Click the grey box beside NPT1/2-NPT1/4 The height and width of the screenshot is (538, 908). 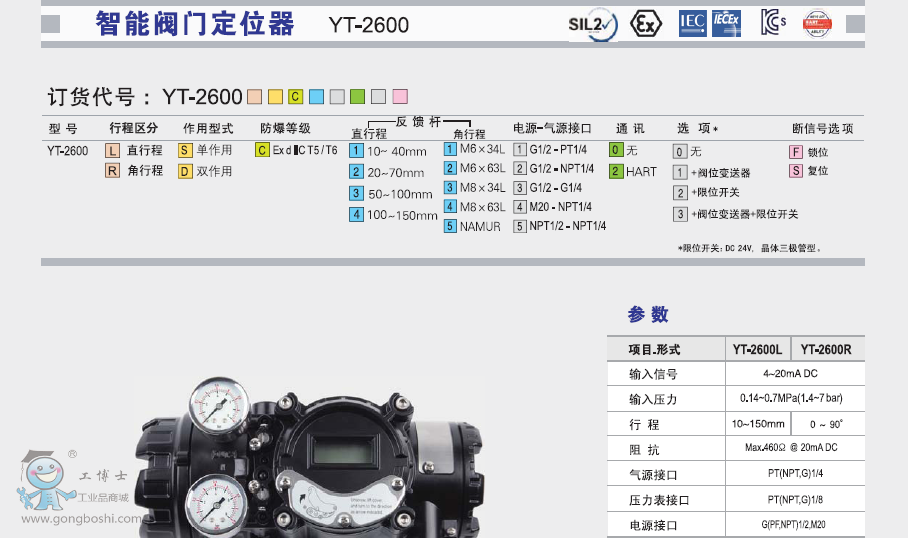[x=520, y=226]
